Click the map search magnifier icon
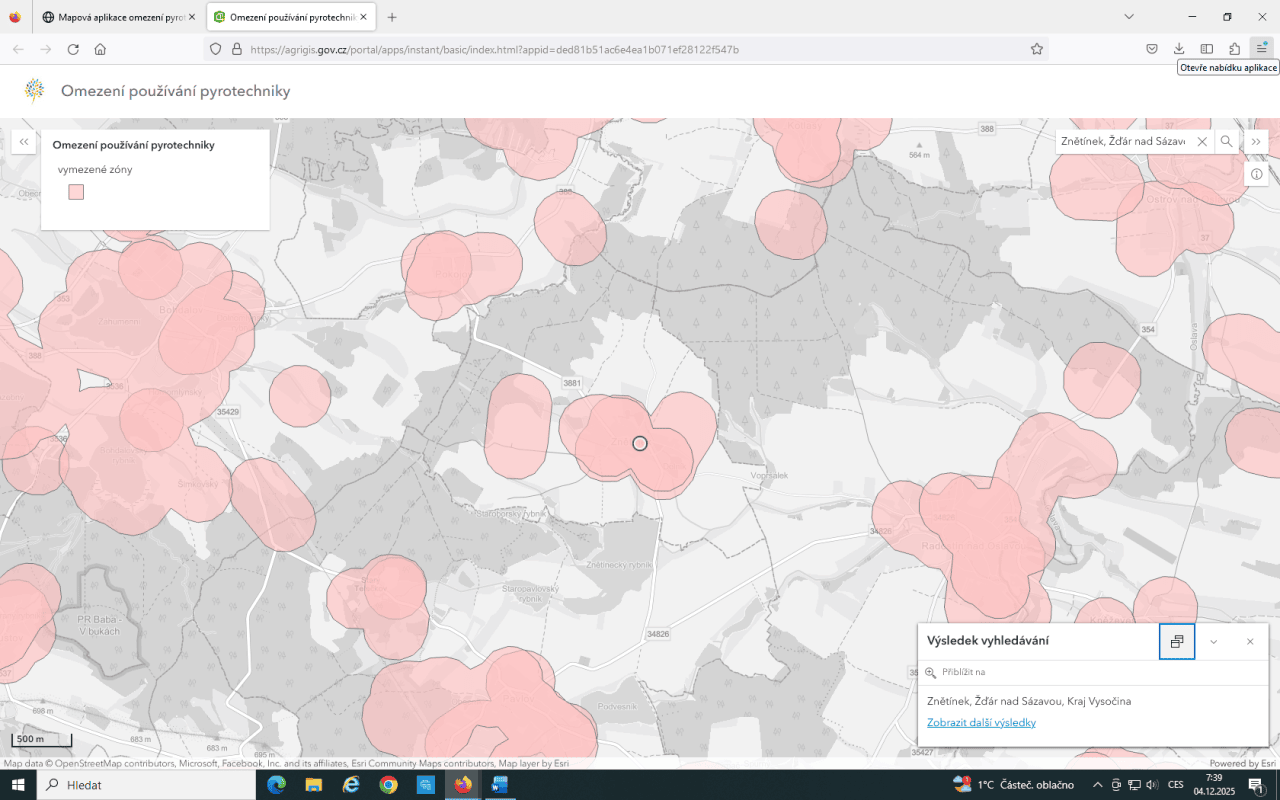Viewport: 1280px width, 800px height. [x=1226, y=142]
